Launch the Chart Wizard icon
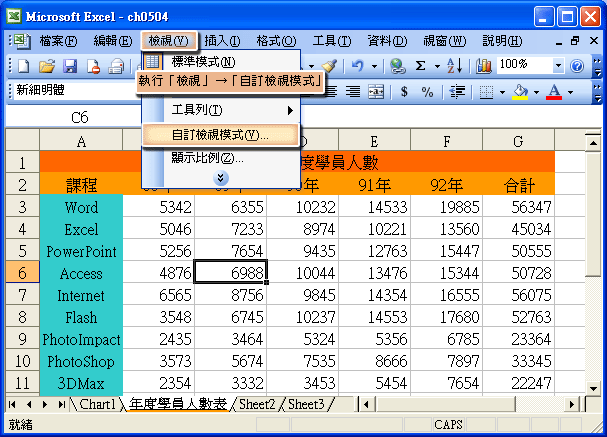The image size is (607, 437). tap(484, 65)
